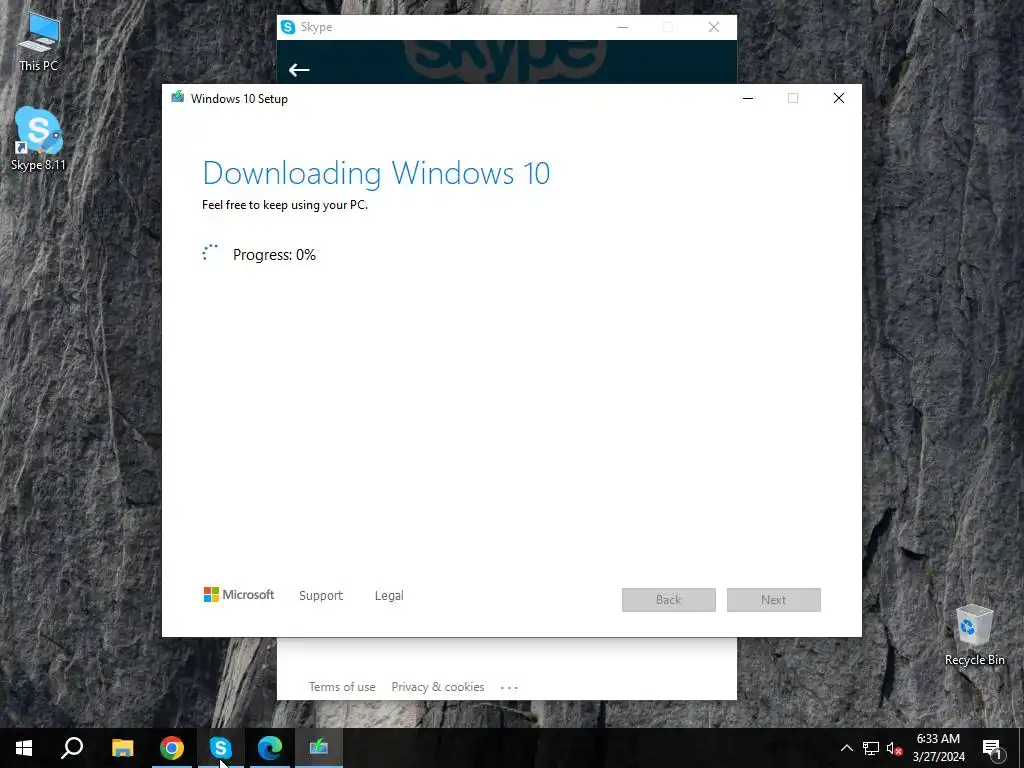
Task: Open Microsoft Edge from taskbar
Action: coord(270,748)
